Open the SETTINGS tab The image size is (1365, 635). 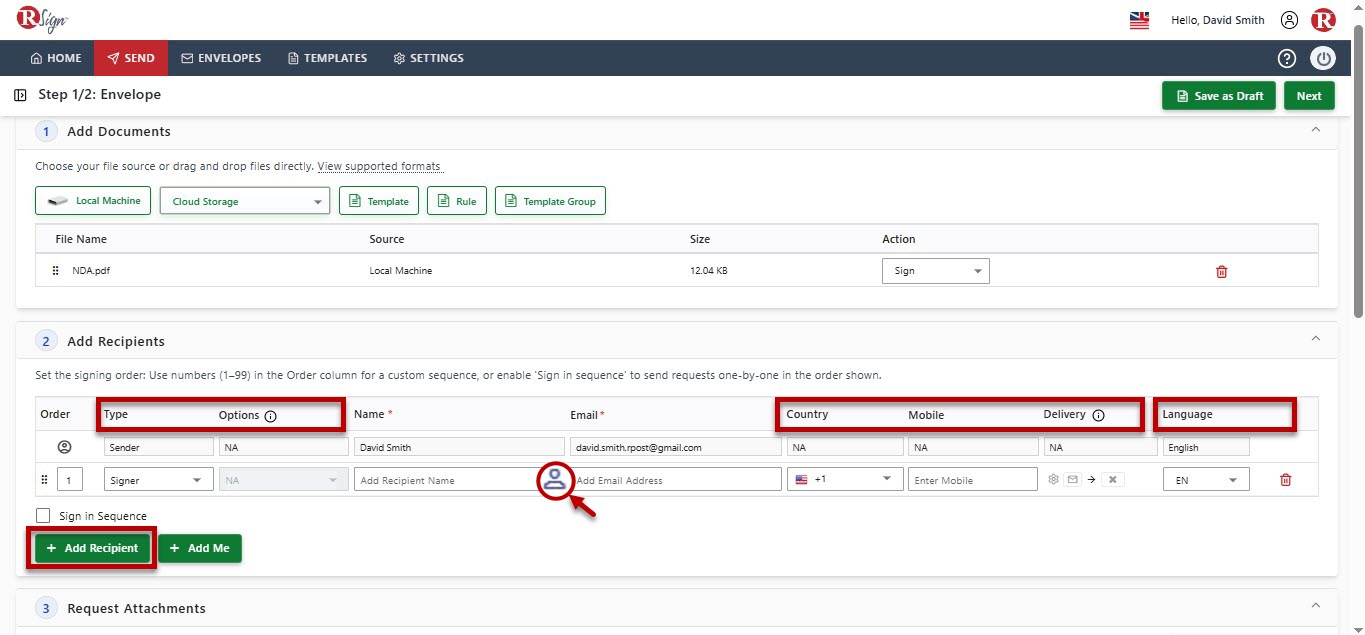(x=428, y=58)
